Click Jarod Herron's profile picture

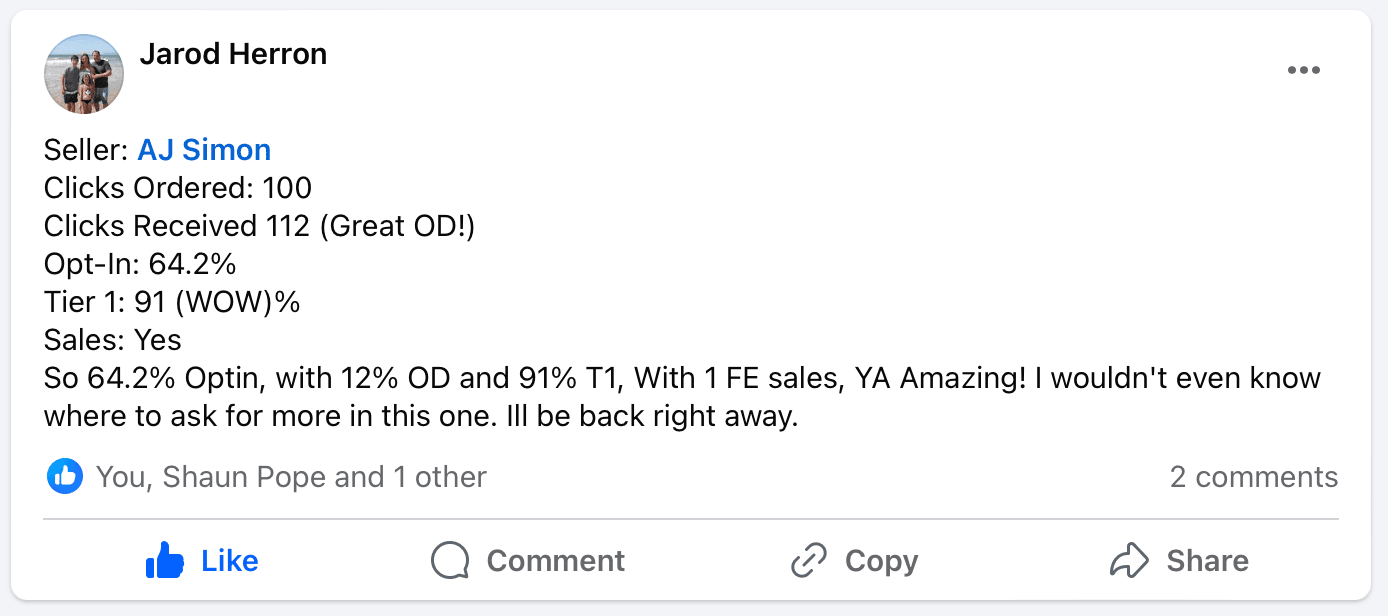click(x=84, y=74)
